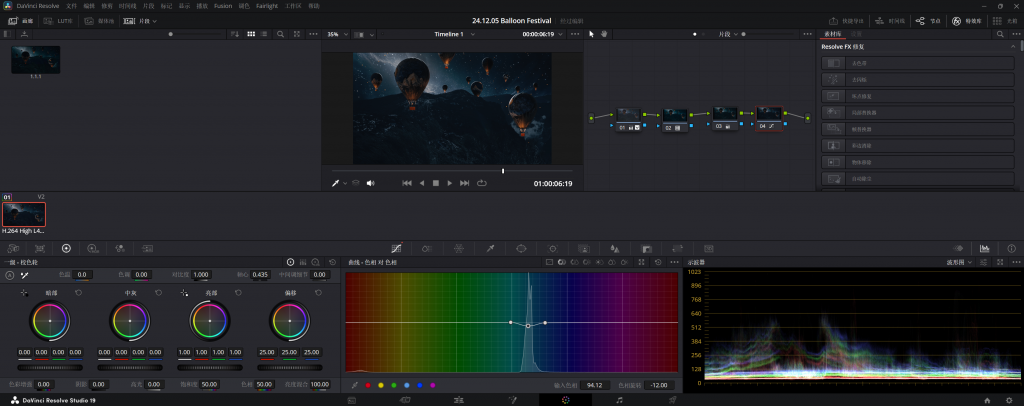Click the Color Warper palette icon
Viewport: 1024px width, 406px height.
pos(457,248)
